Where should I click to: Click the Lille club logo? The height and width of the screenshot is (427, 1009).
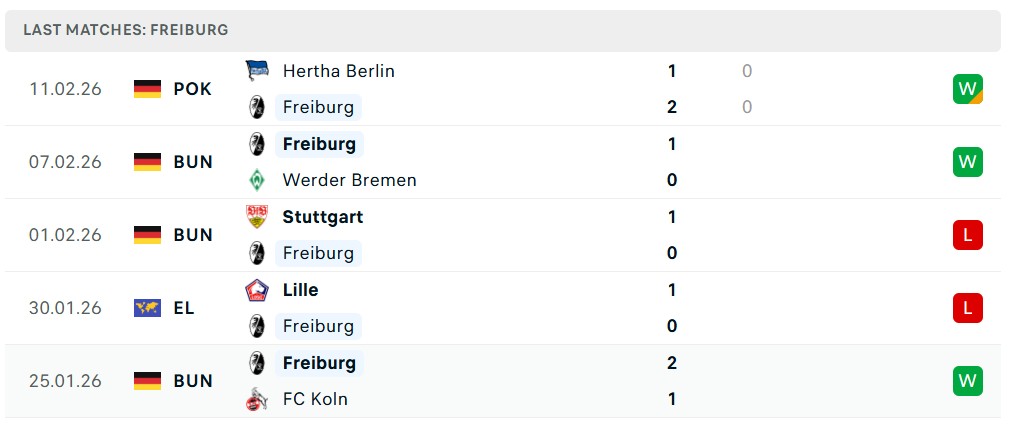[x=257, y=290]
